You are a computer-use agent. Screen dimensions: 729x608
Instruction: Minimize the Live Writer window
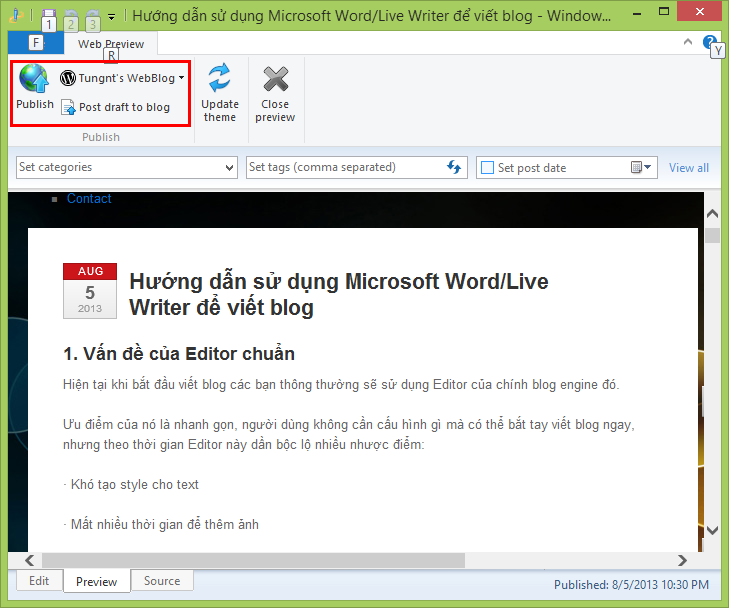(637, 14)
